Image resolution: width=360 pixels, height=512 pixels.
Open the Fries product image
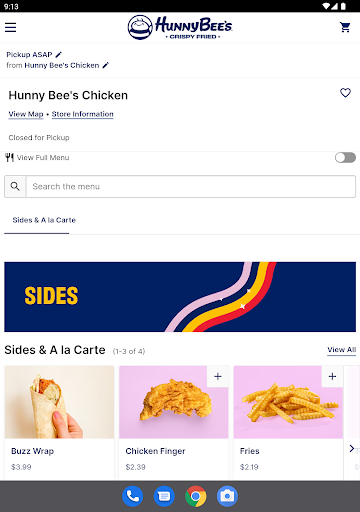point(288,402)
